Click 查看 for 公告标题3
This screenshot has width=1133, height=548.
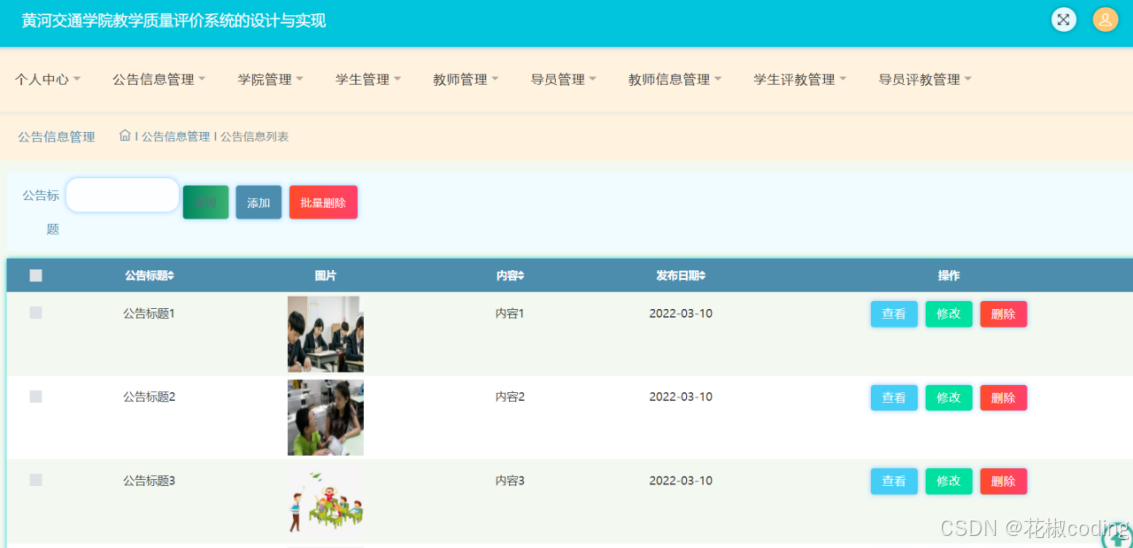click(894, 481)
